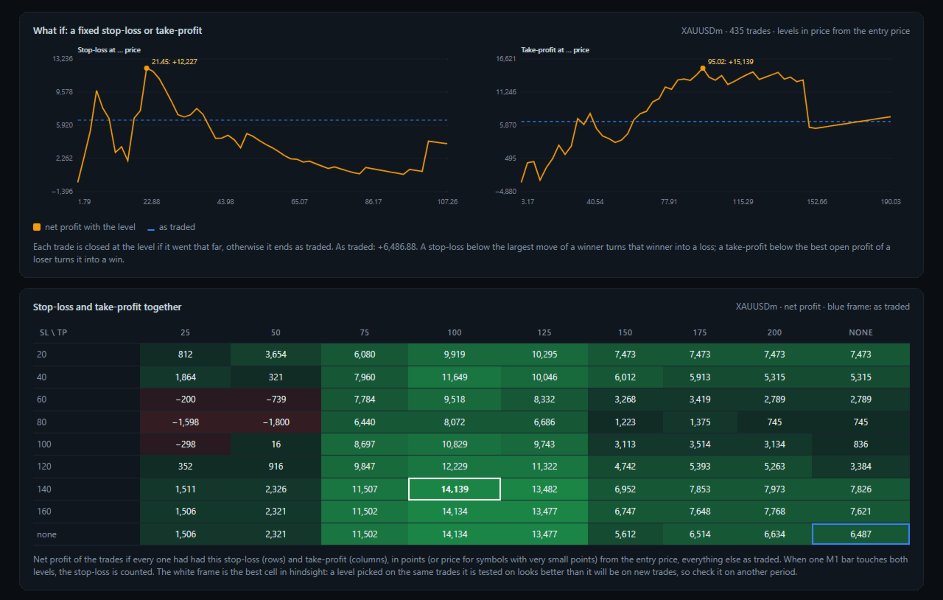The image size is (943, 600).
Task: Click the blue "as traded" legend marker
Action: (151, 228)
